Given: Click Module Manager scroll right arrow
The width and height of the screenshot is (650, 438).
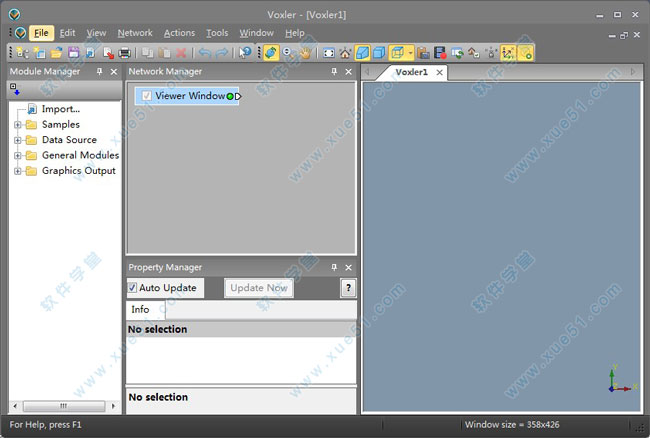Looking at the screenshot, I should click(113, 406).
